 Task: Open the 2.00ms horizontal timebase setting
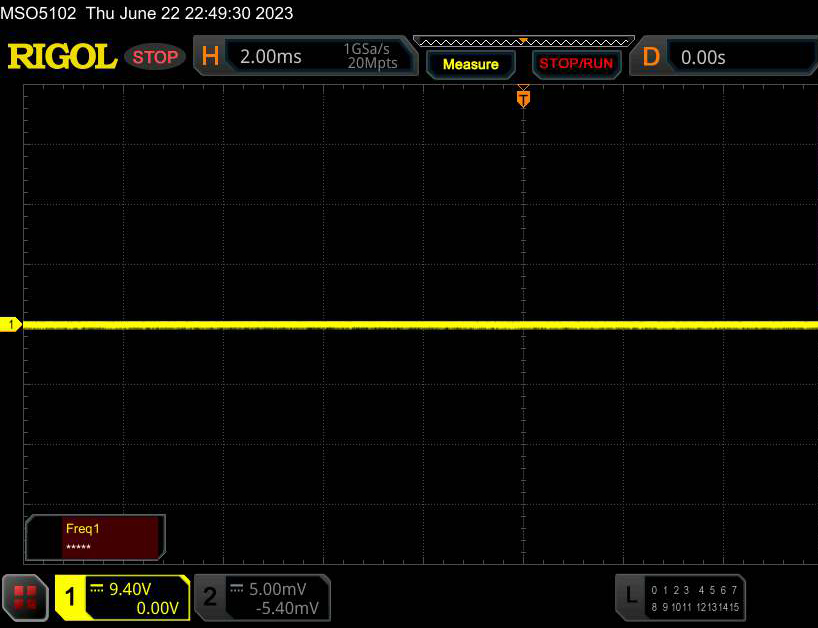coord(270,57)
